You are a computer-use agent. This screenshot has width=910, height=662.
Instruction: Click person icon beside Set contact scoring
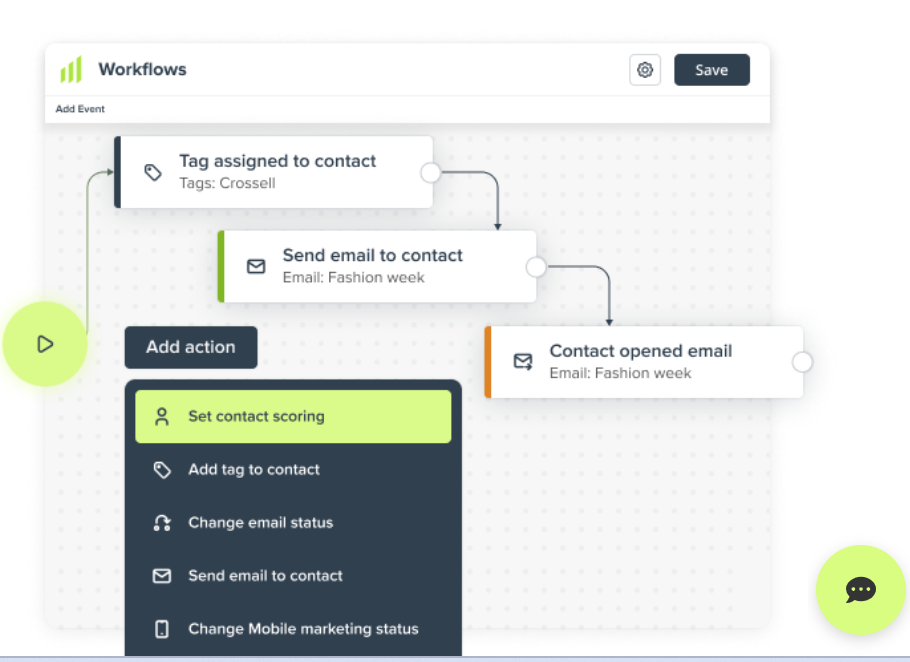click(162, 417)
